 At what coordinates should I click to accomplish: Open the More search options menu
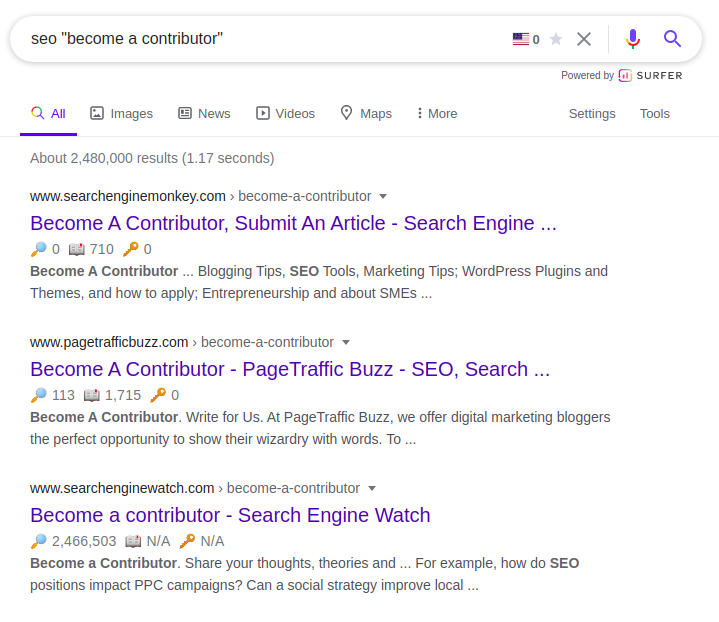[x=437, y=113]
